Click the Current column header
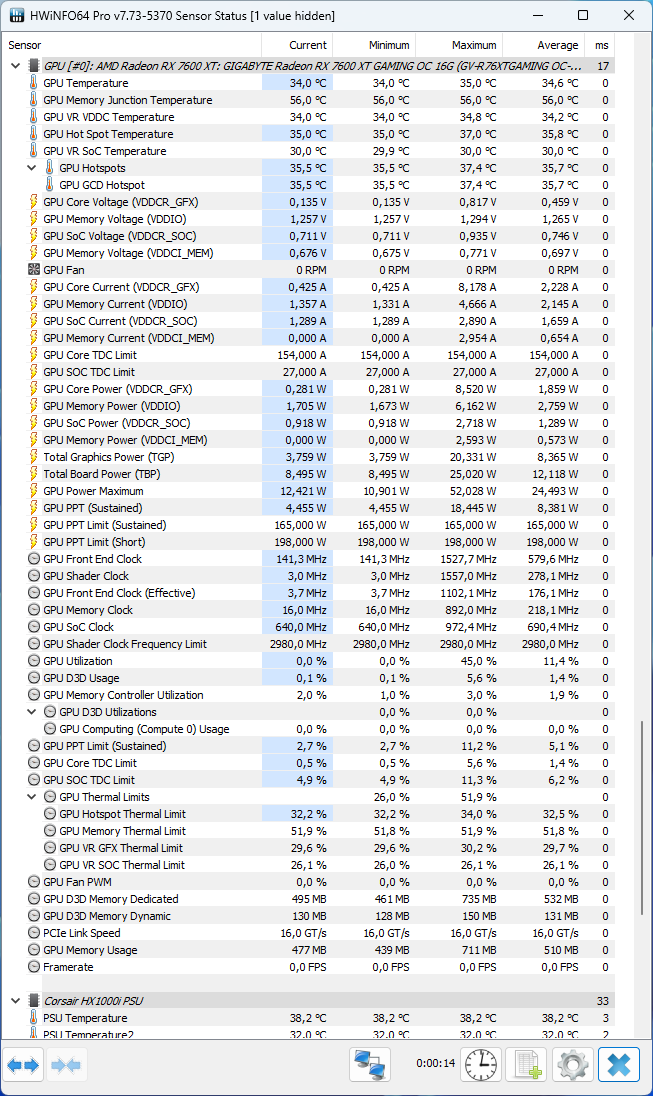The height and width of the screenshot is (1096, 653). tap(296, 45)
